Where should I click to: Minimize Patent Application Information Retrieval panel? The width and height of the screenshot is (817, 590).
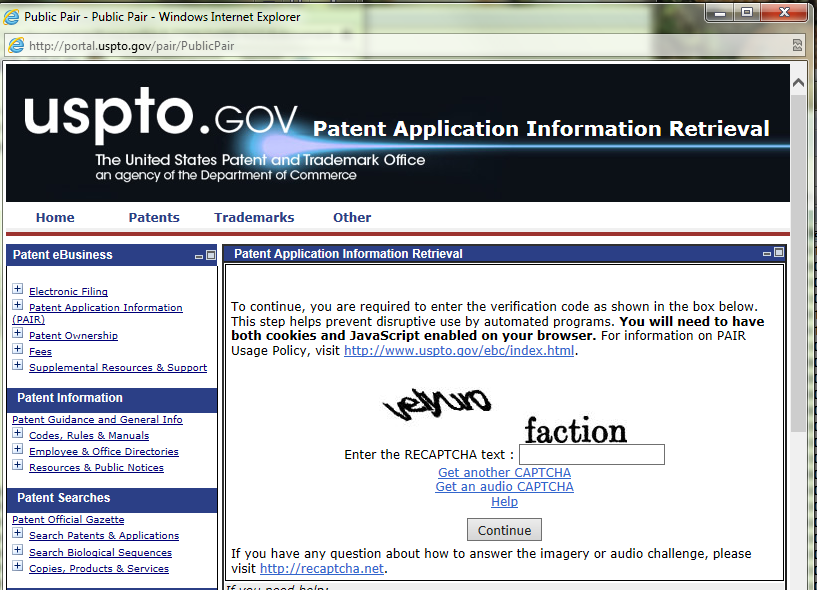(767, 254)
